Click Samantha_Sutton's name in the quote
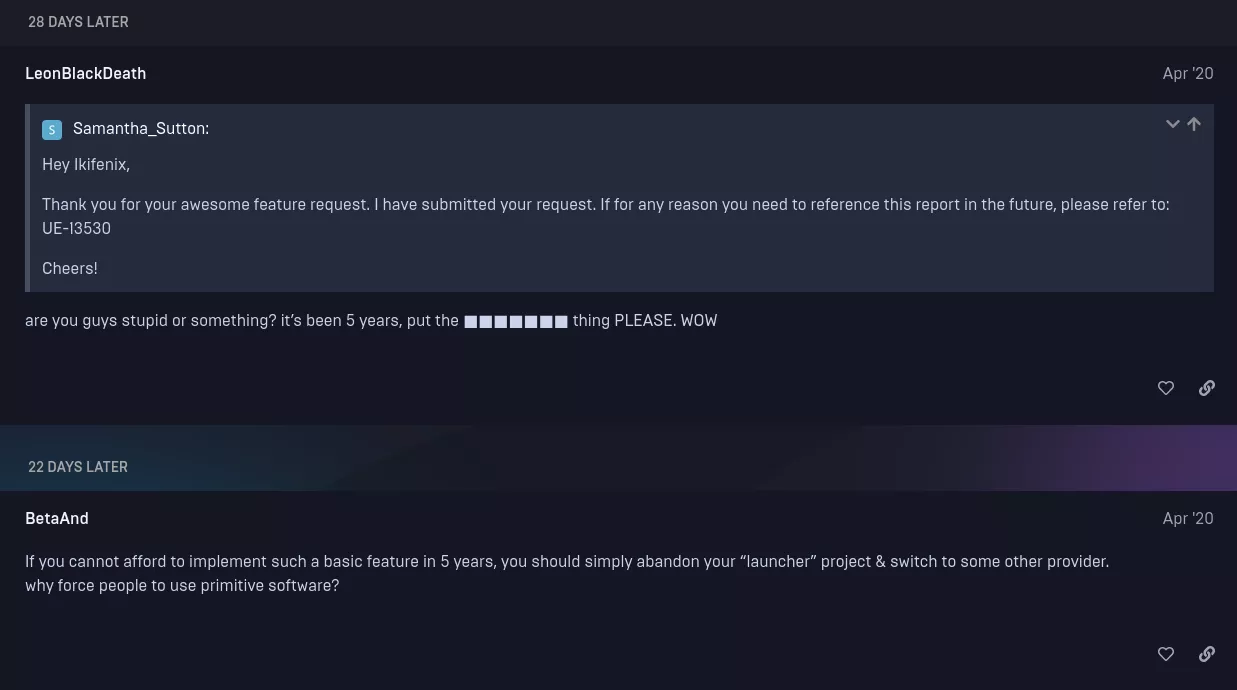The height and width of the screenshot is (690, 1237). click(x=141, y=129)
